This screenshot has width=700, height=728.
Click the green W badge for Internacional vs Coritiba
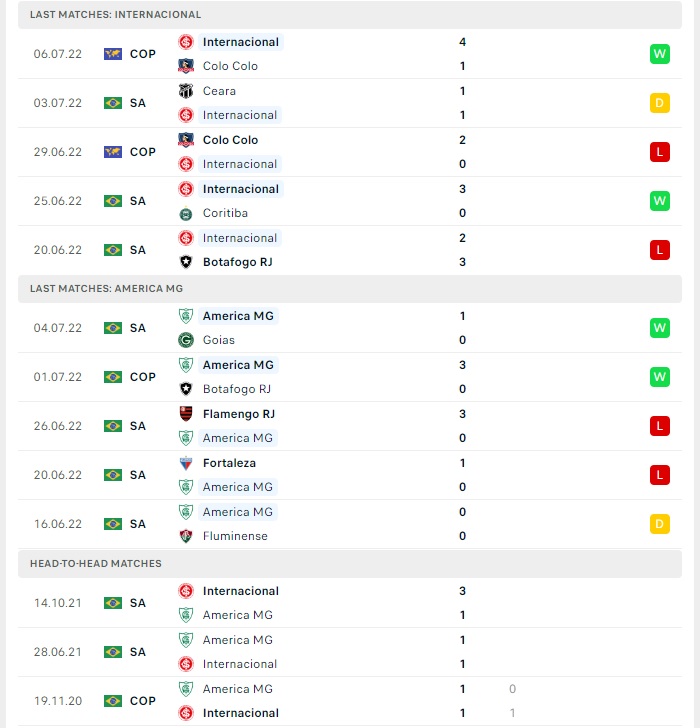click(x=660, y=201)
